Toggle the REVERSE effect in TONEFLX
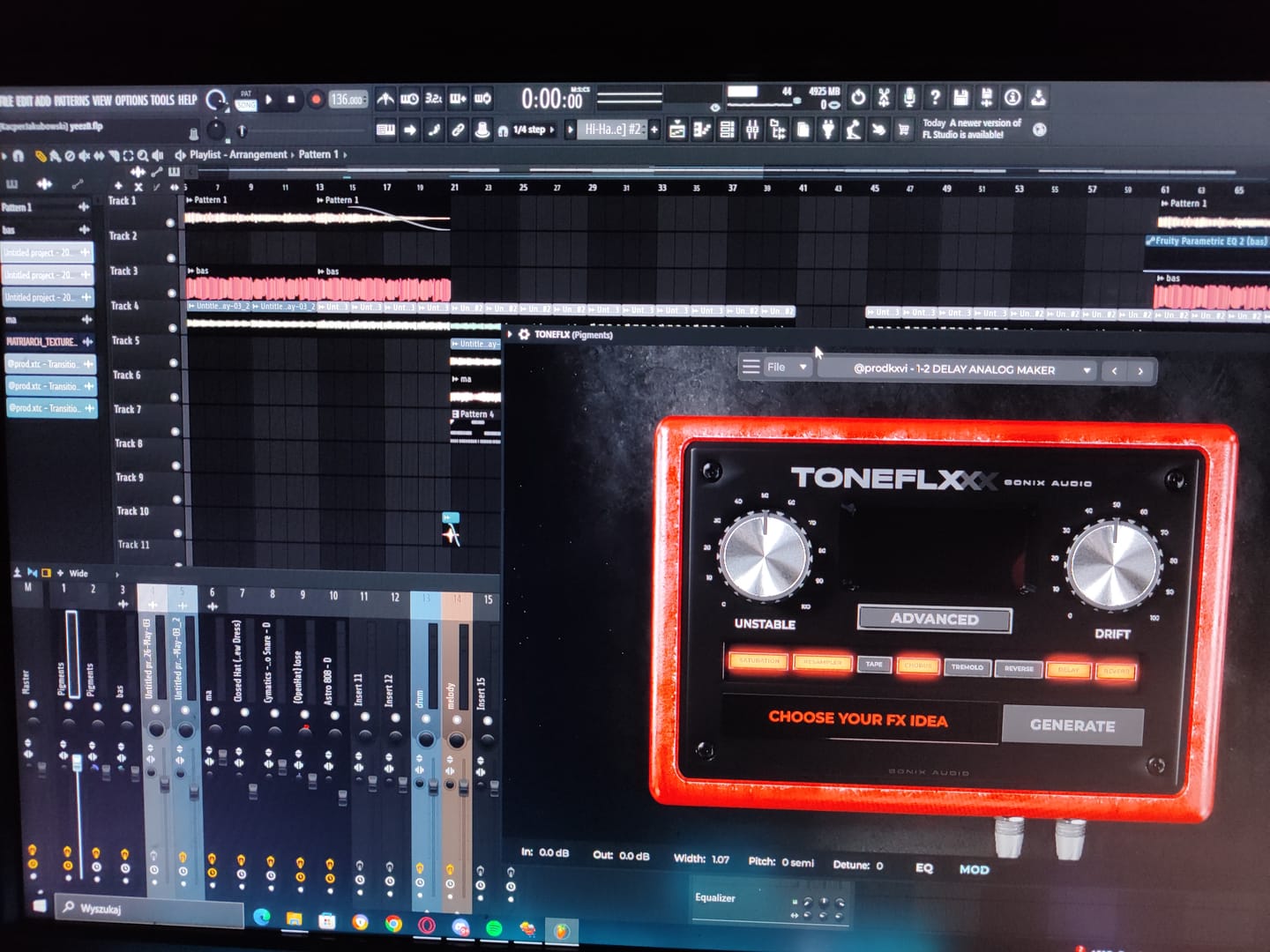1270x952 pixels. pos(1019,669)
